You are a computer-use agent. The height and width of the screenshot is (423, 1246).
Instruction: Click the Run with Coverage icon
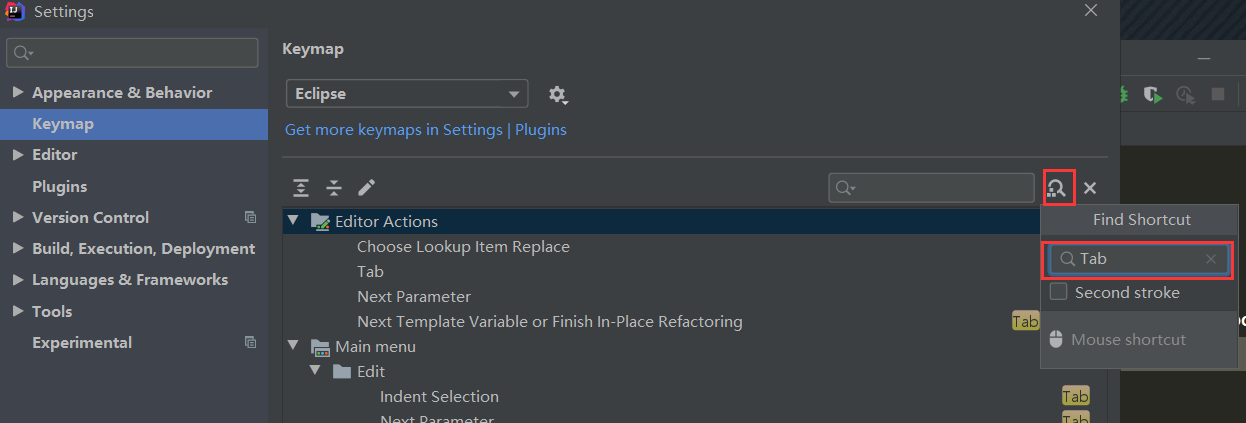pos(1153,94)
